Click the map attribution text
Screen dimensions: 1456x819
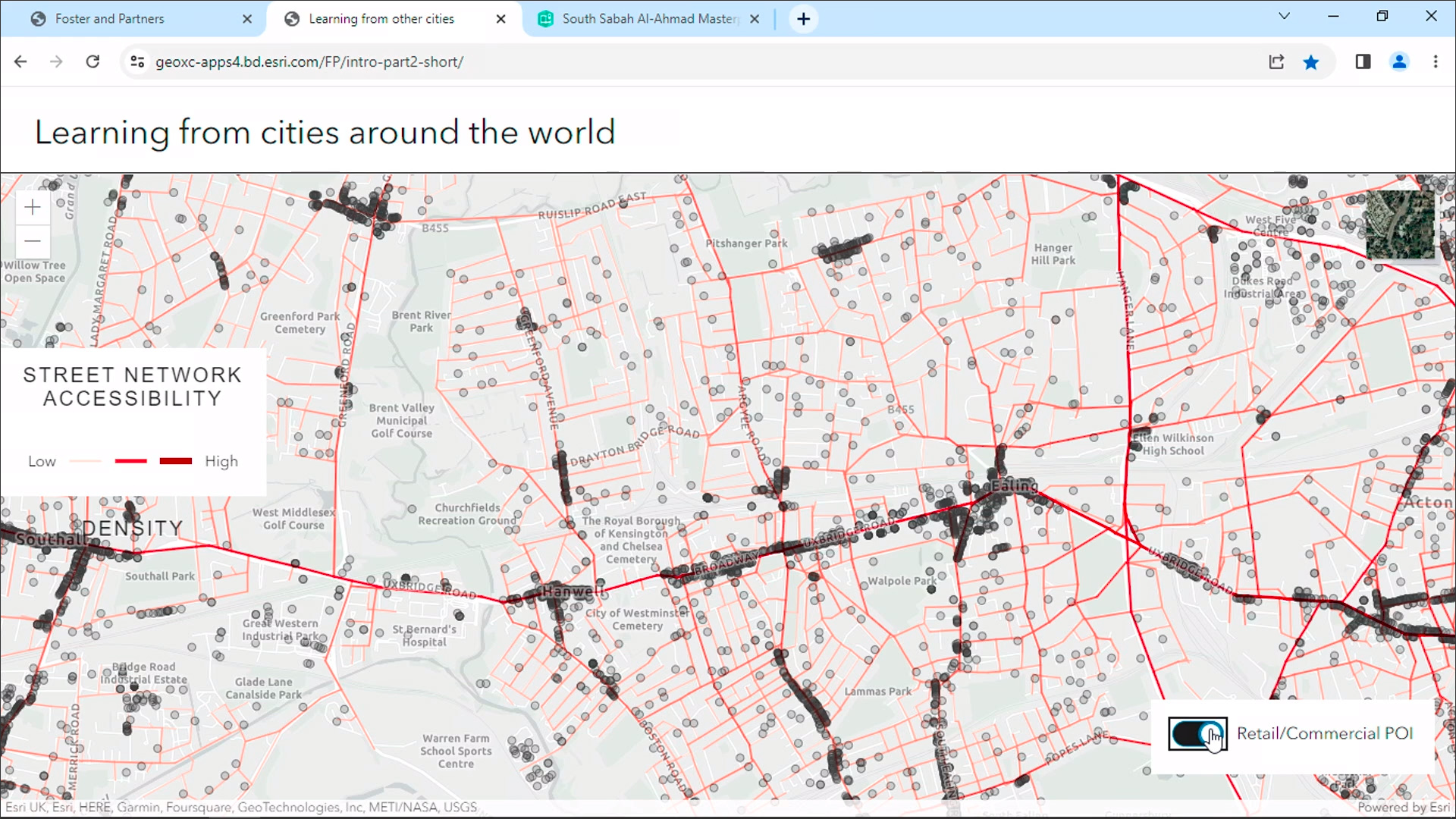(x=241, y=808)
